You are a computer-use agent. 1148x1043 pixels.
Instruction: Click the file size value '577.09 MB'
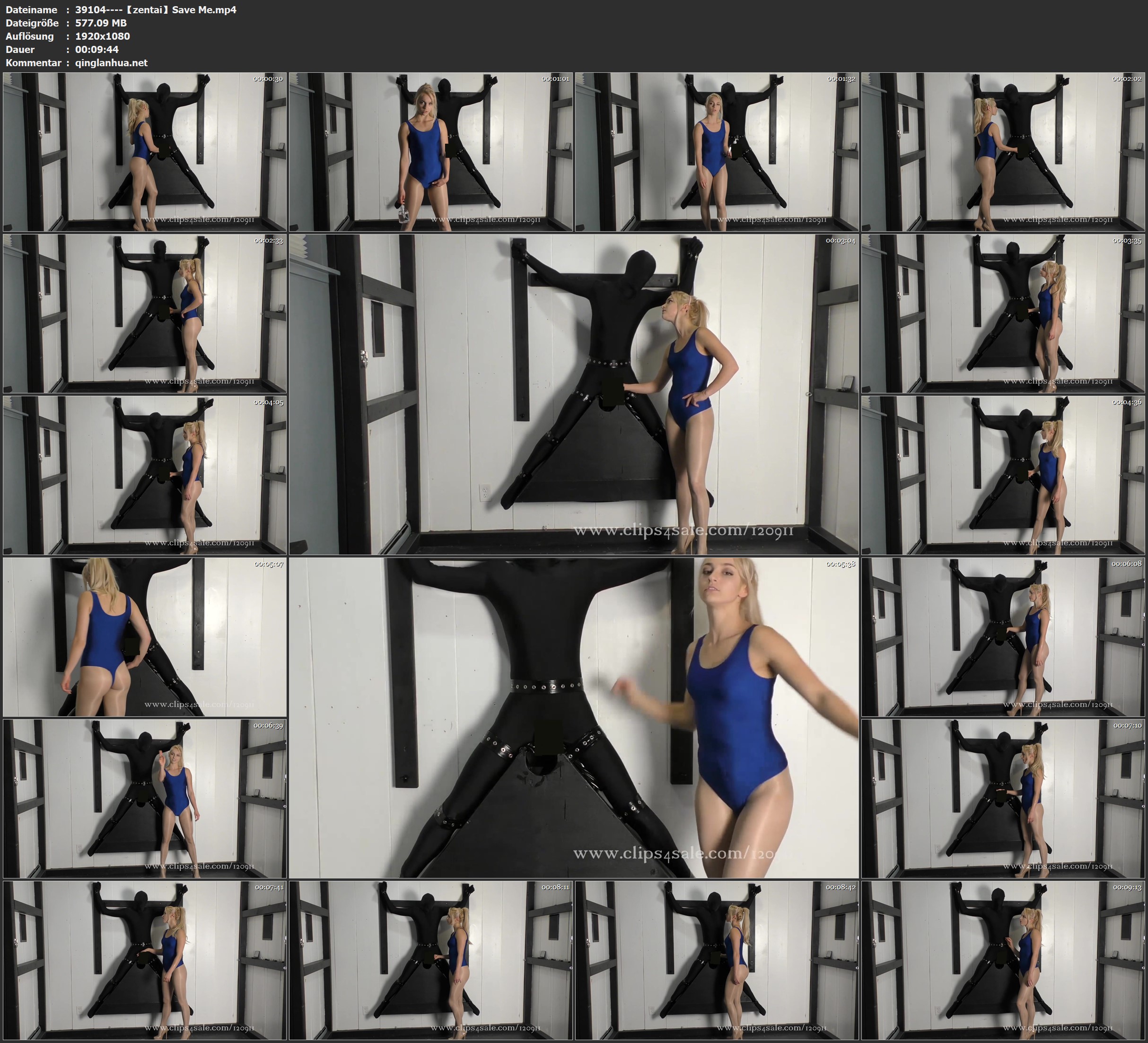coord(101,23)
